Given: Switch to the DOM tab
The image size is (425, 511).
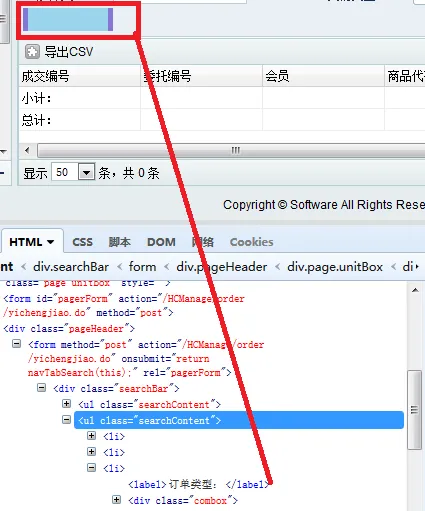Looking at the screenshot, I should tap(161, 242).
